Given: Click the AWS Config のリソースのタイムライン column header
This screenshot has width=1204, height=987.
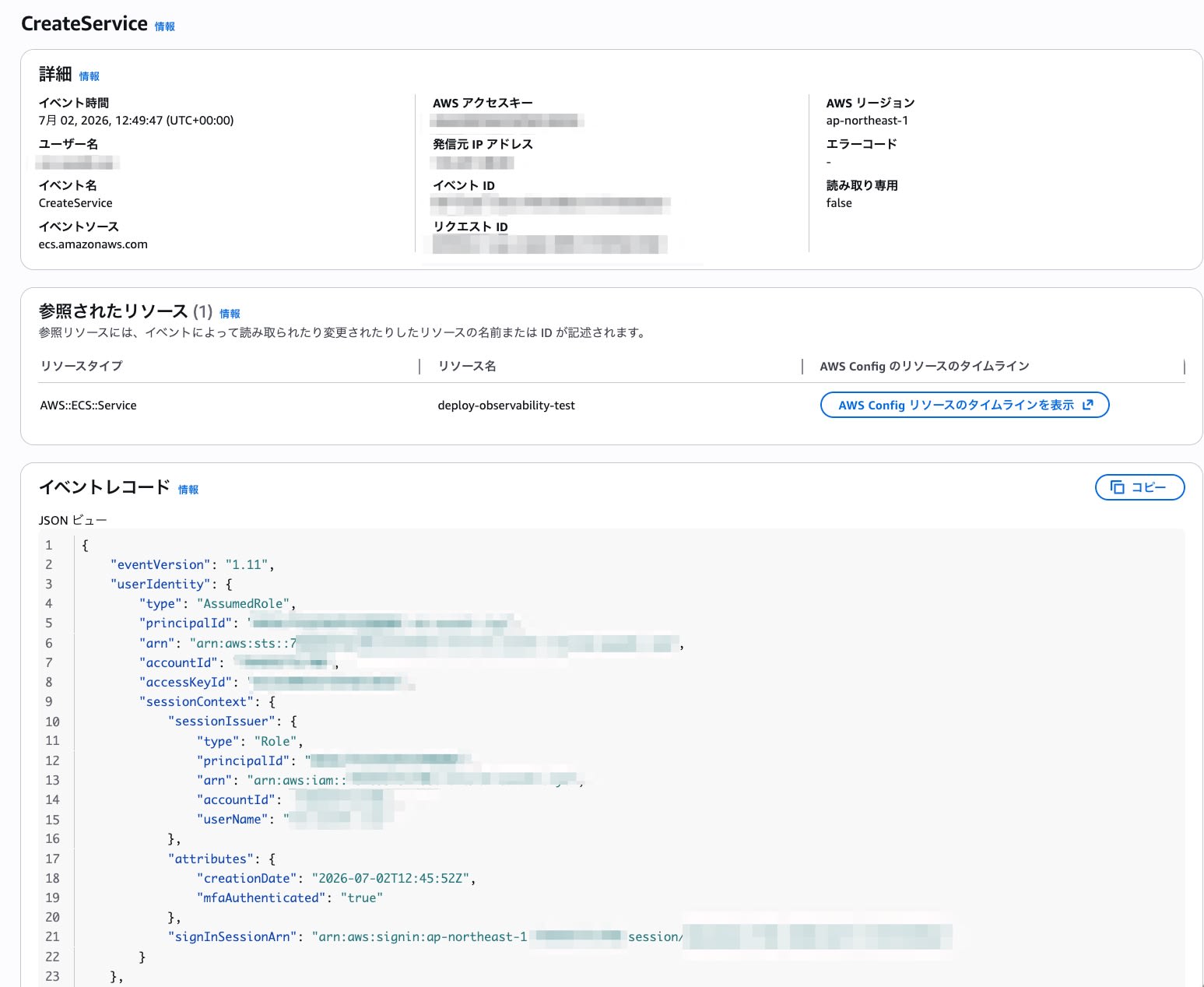Looking at the screenshot, I should tap(925, 366).
